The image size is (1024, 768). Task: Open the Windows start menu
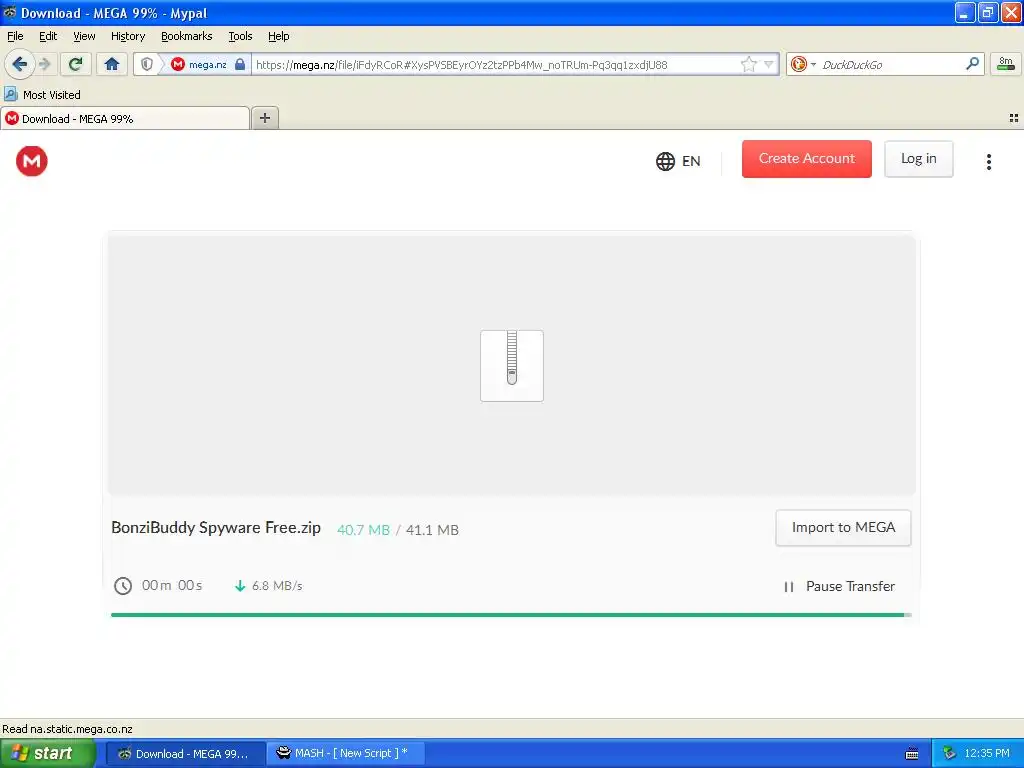(x=47, y=754)
